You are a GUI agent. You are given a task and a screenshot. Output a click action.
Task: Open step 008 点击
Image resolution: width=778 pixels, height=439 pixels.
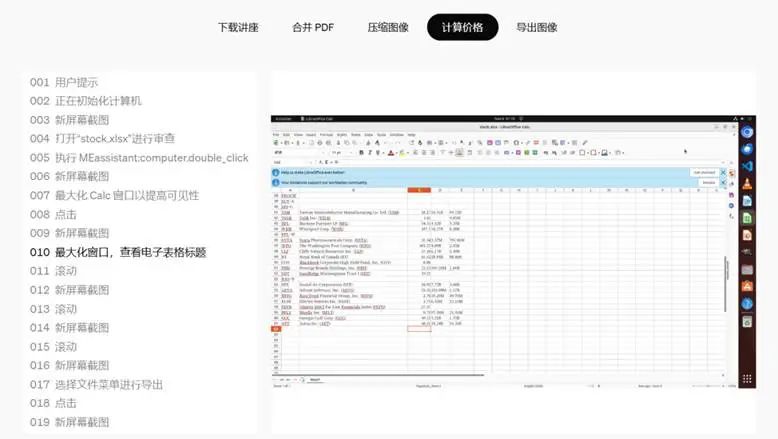coord(53,215)
